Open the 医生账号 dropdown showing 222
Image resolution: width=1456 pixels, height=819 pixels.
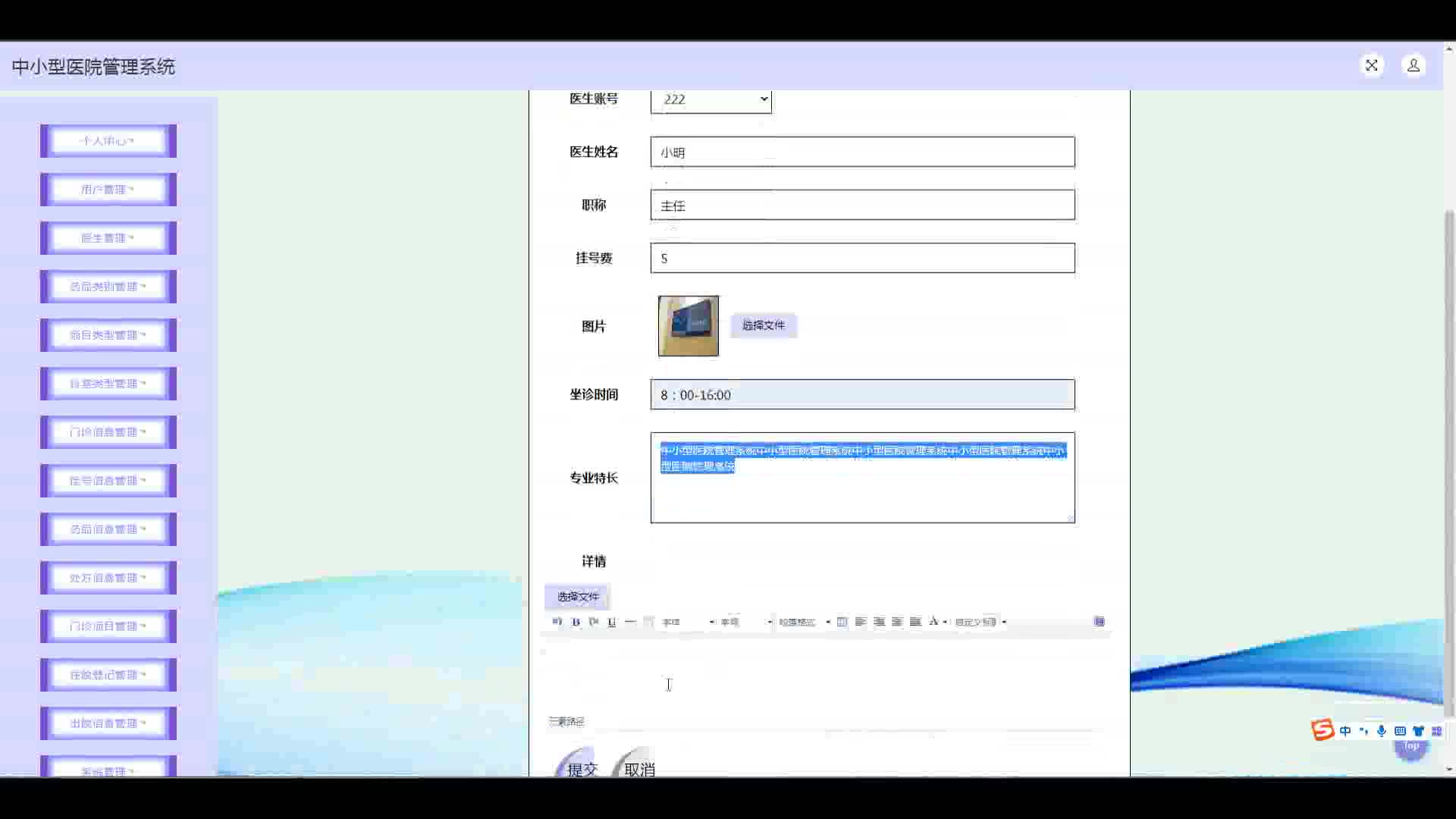click(x=711, y=99)
